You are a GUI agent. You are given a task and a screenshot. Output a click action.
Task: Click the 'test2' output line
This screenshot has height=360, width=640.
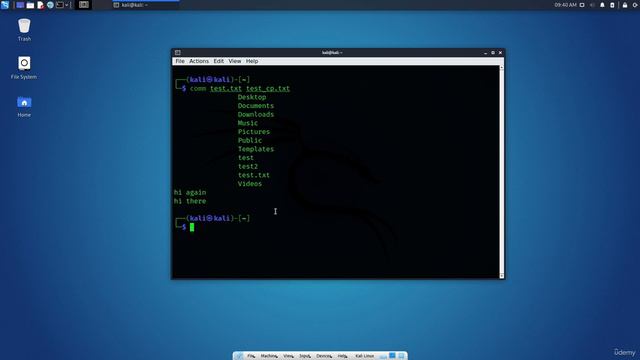248,167
